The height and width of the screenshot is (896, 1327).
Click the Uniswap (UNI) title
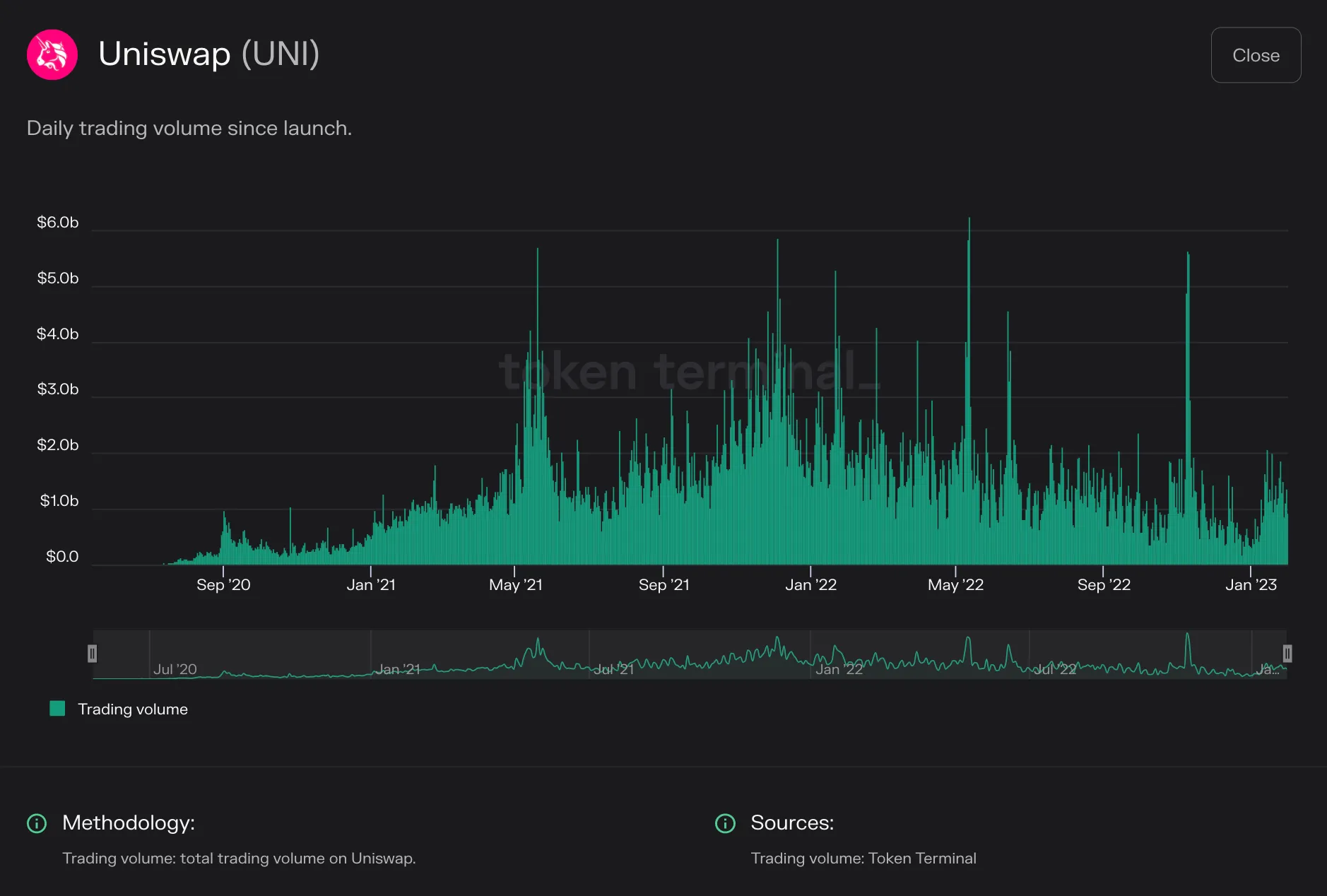point(209,54)
